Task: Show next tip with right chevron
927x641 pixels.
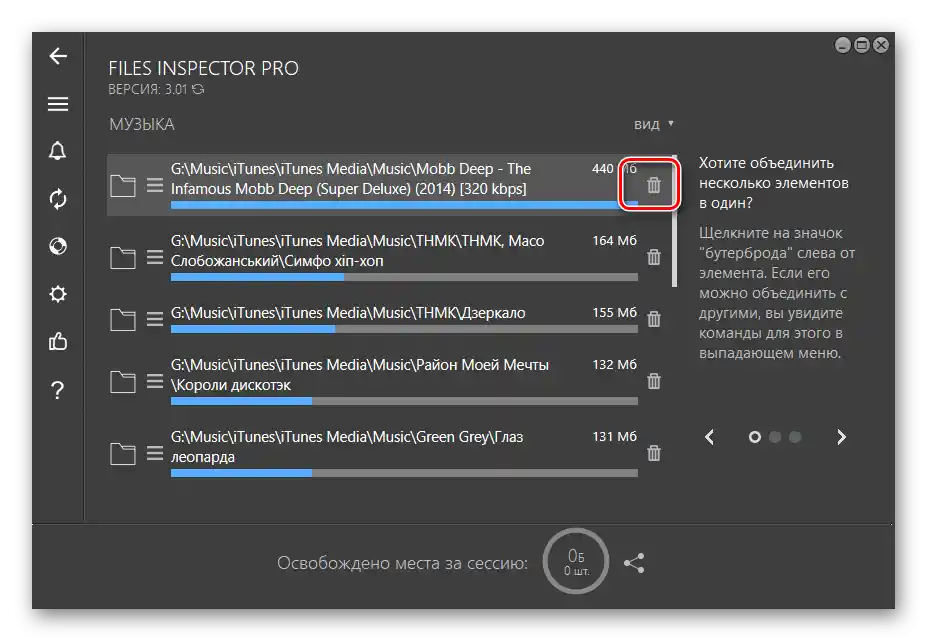Action: coord(841,437)
